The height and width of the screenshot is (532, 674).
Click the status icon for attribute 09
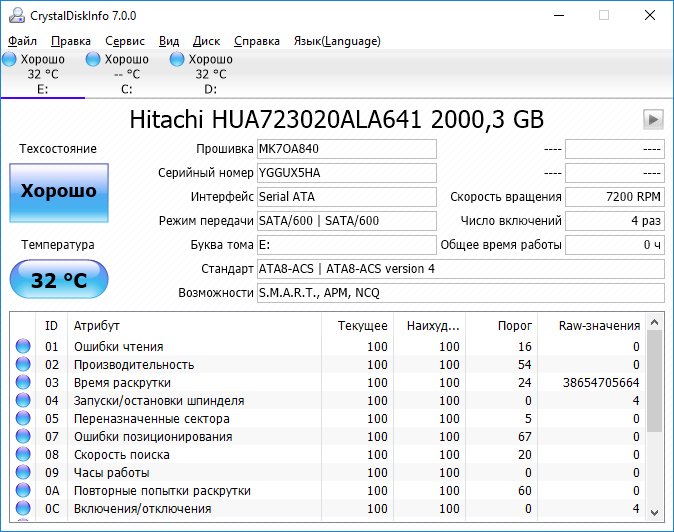(23, 472)
